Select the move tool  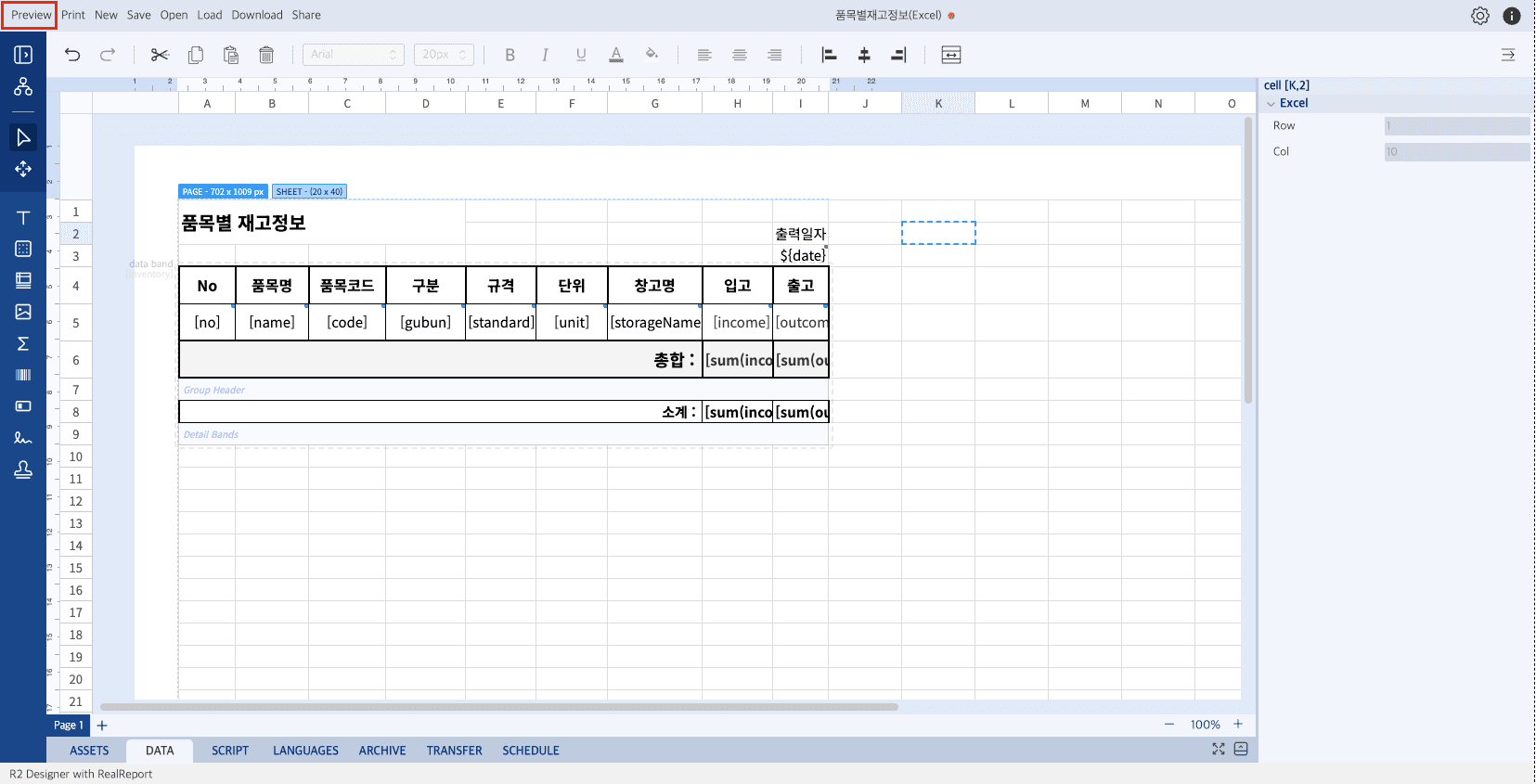click(x=23, y=169)
